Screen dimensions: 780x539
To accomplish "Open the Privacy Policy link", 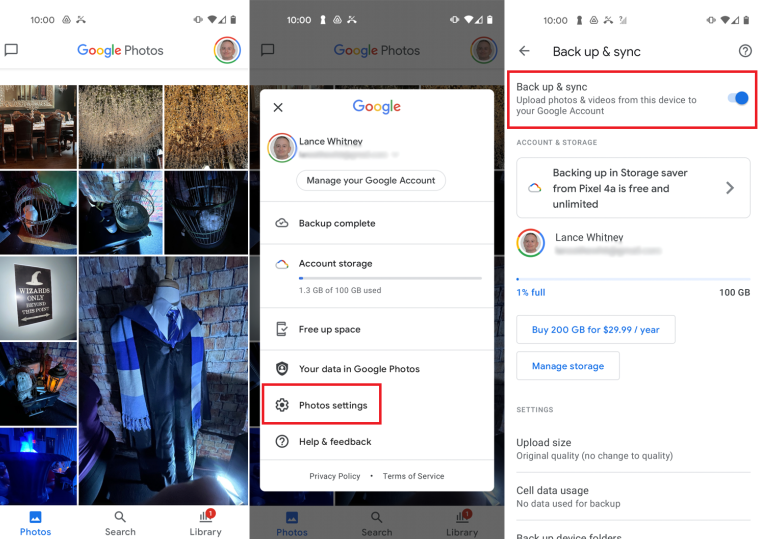I will [334, 476].
